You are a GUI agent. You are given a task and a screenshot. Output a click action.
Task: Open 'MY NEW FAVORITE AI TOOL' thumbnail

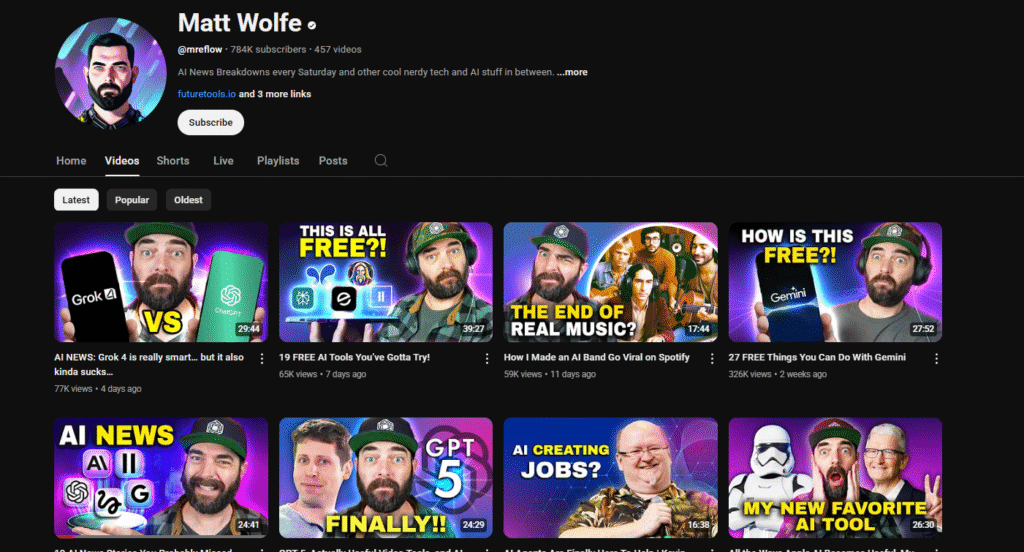click(x=835, y=478)
